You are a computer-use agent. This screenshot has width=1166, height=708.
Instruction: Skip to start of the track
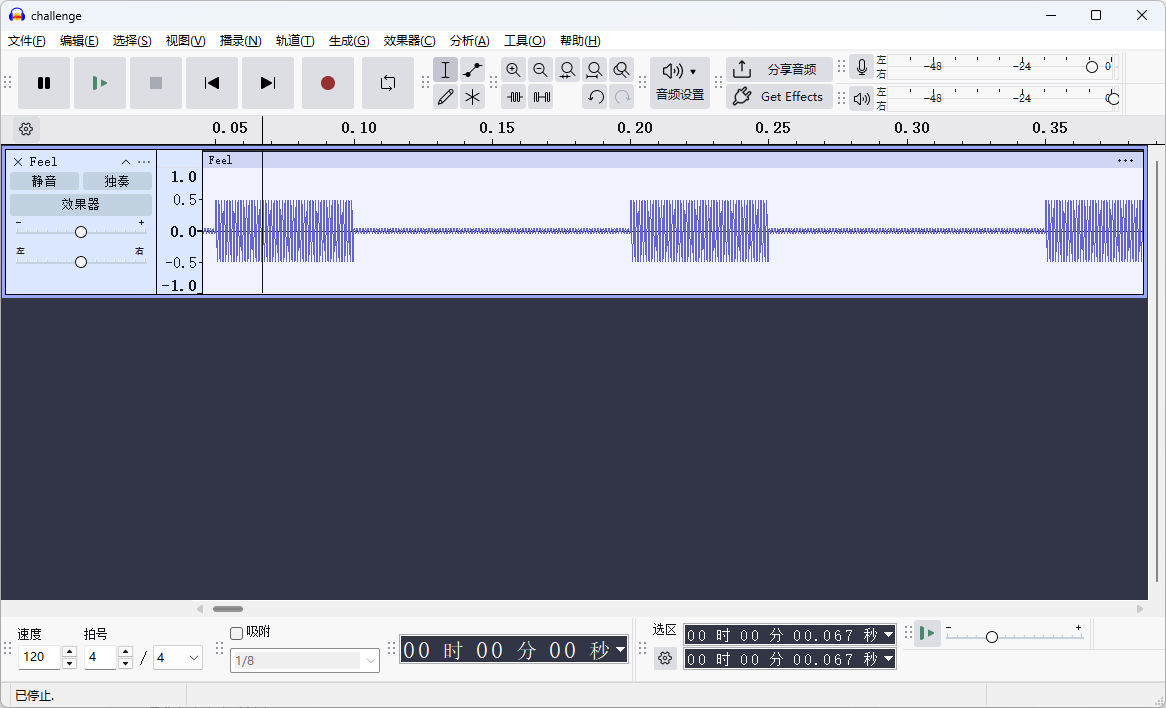click(x=212, y=83)
